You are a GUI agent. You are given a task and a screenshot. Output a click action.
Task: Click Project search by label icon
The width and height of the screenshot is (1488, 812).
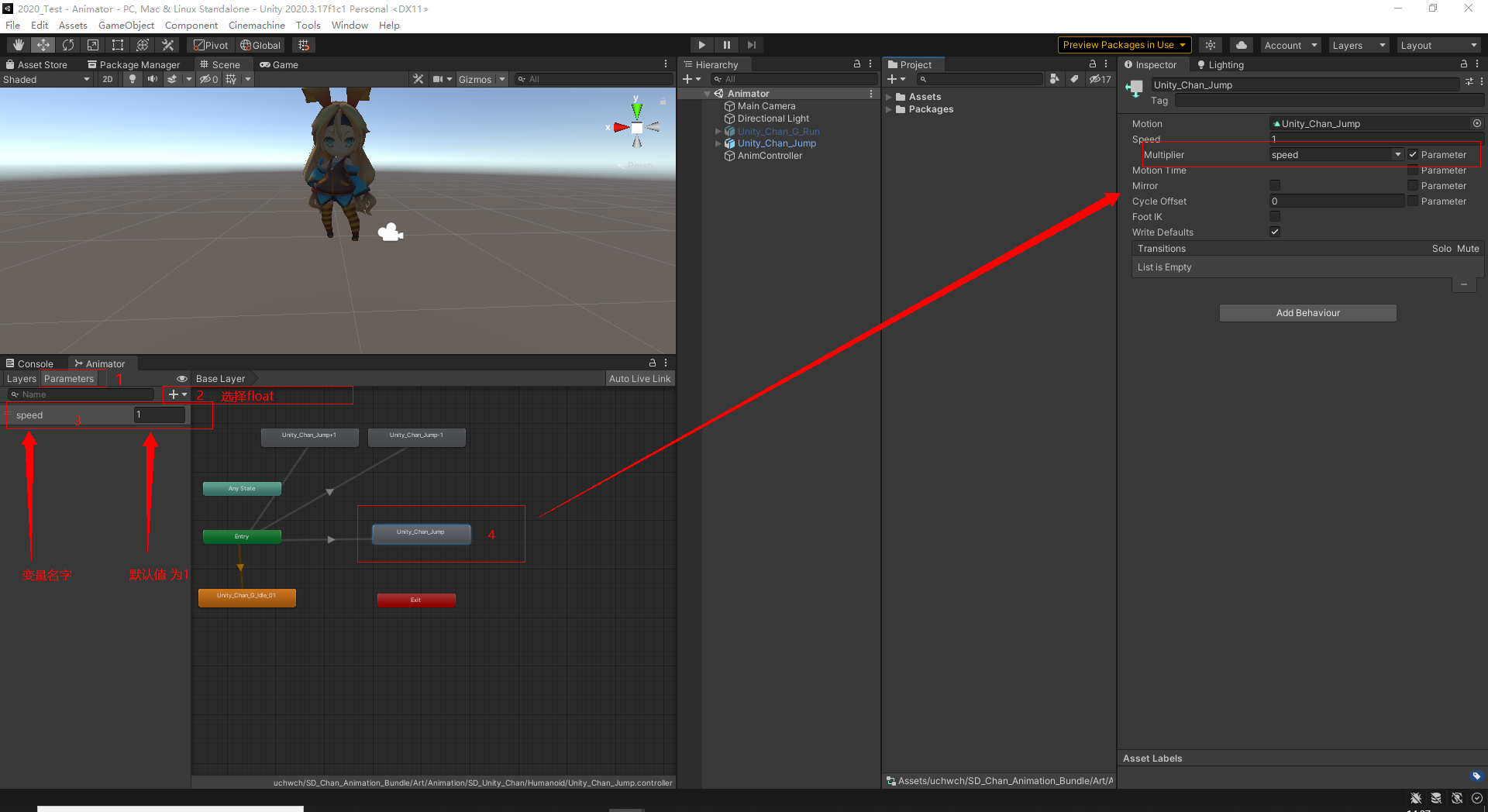pyautogui.click(x=1074, y=79)
